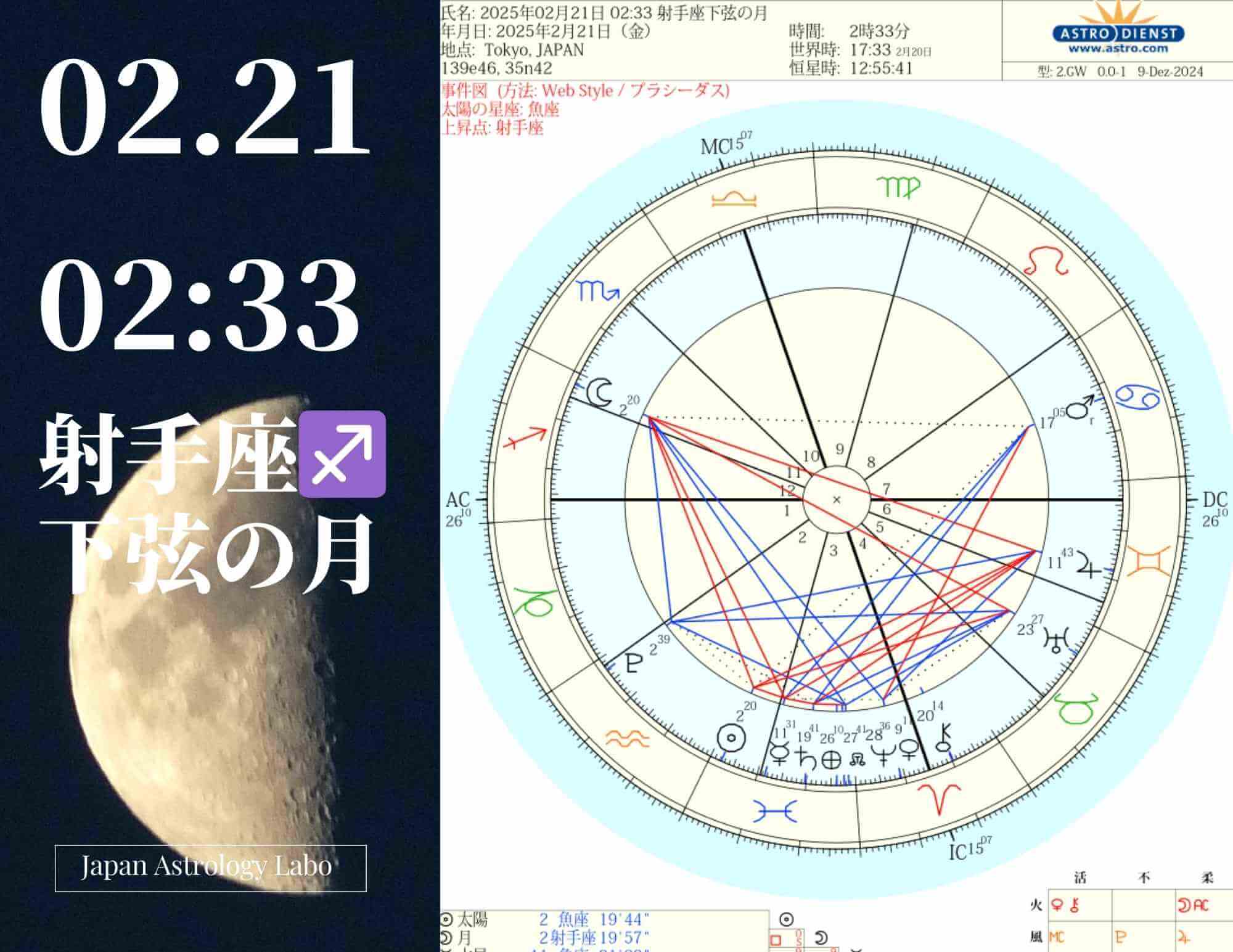Screen dimensions: 1233x952
Task: Click the Pluto glyph near Aquarius
Action: [x=634, y=662]
